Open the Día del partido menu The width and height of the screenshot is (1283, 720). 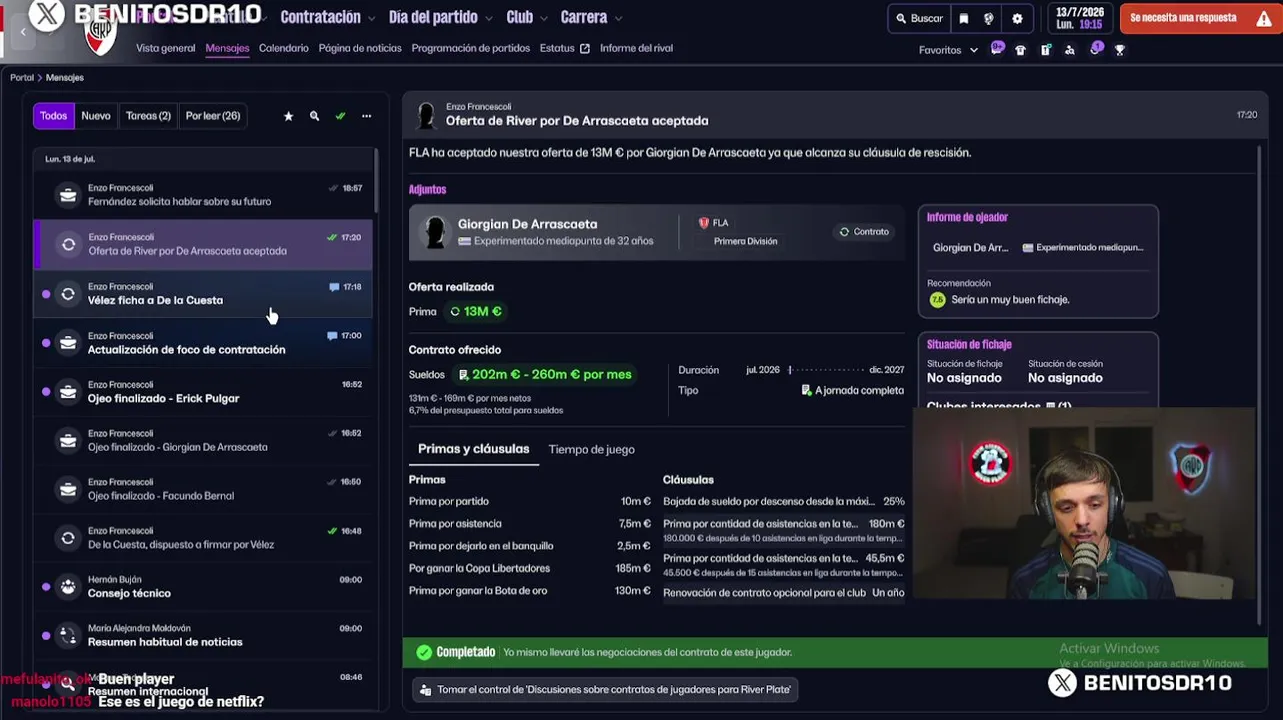pos(440,18)
